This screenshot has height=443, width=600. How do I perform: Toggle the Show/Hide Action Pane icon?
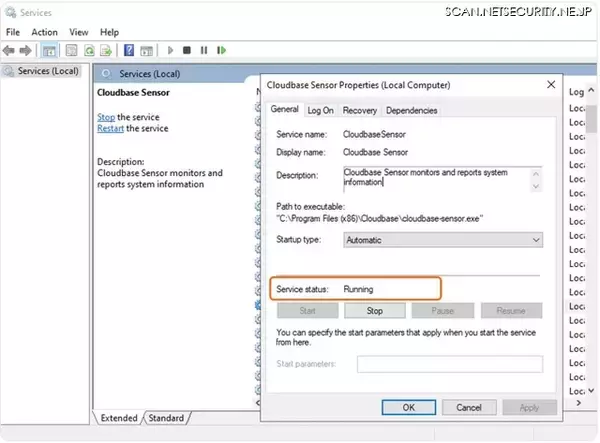point(147,50)
